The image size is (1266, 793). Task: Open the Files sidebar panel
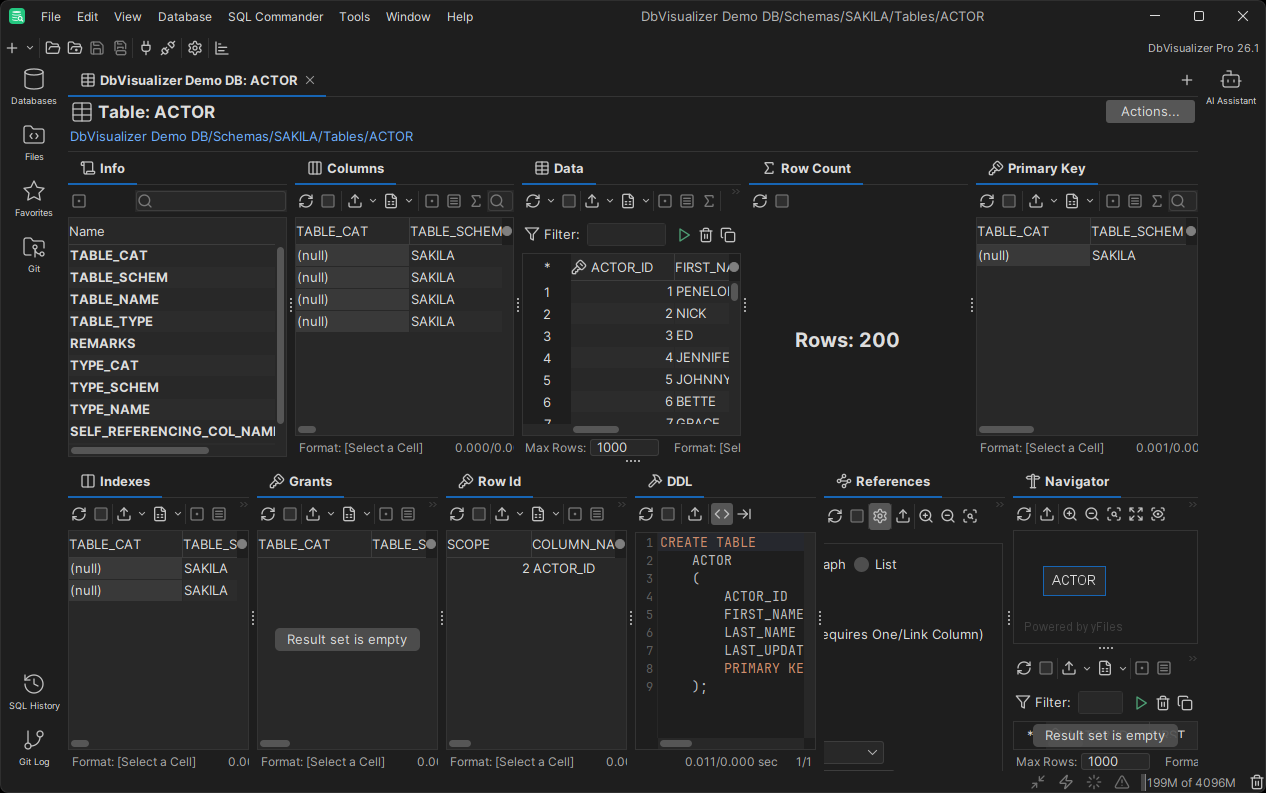pos(34,143)
